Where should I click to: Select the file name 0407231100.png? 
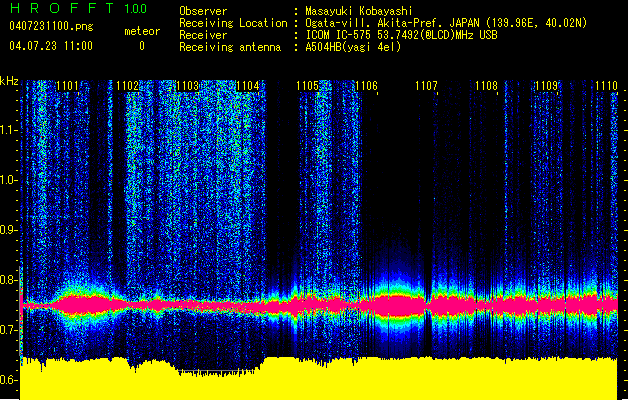pyautogui.click(x=51, y=26)
